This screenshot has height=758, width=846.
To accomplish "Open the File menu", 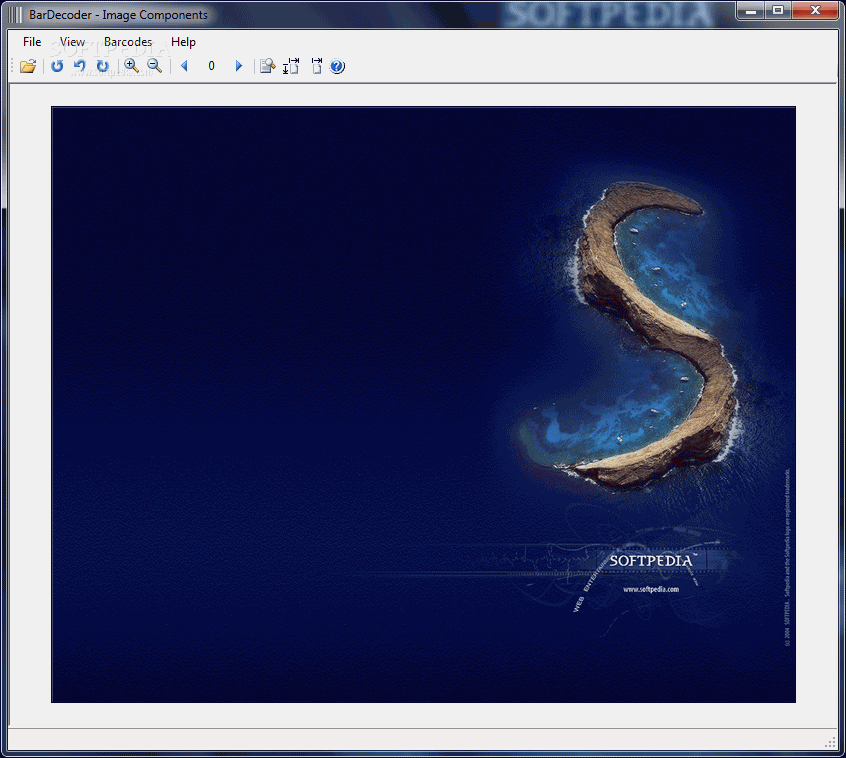I will click(x=32, y=42).
